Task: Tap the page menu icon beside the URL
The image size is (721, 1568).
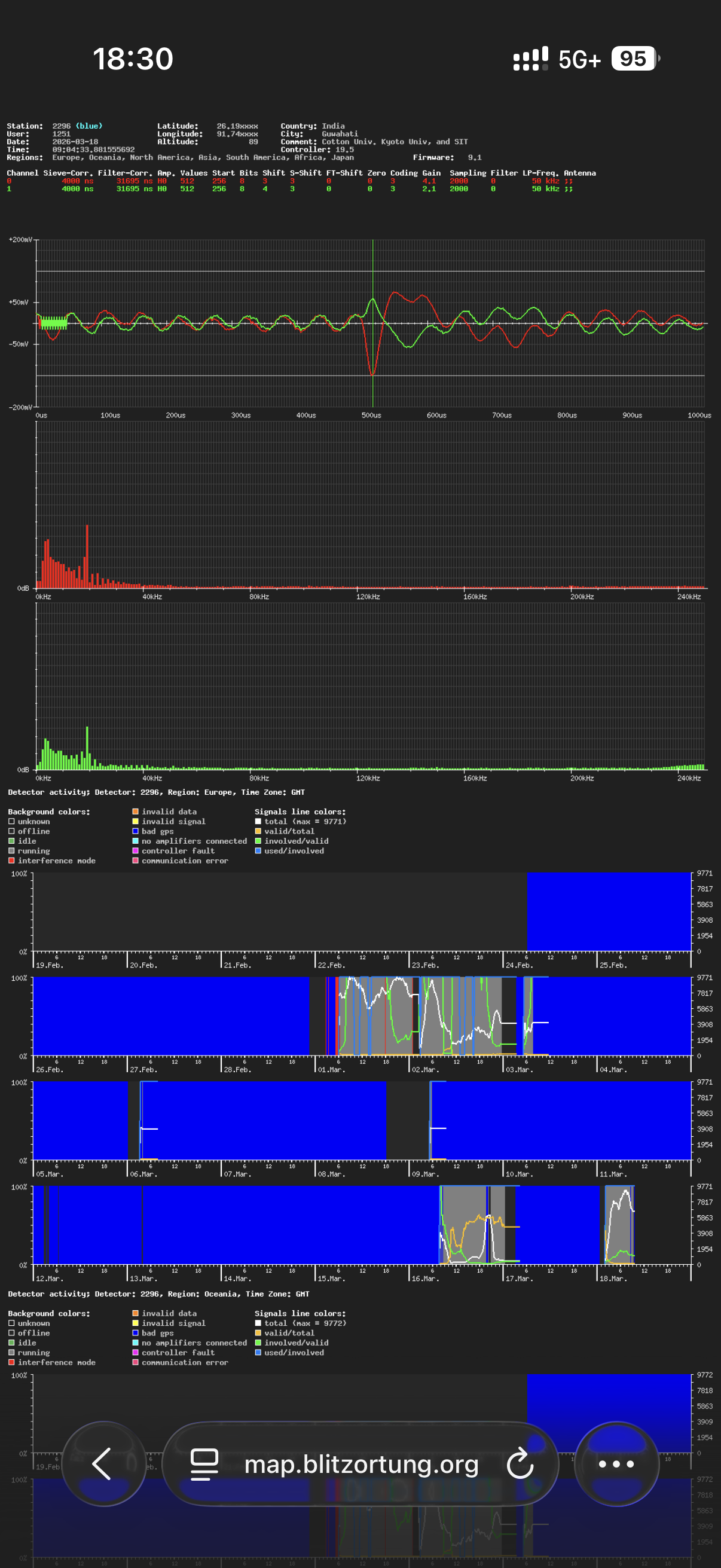Action: point(204,1464)
